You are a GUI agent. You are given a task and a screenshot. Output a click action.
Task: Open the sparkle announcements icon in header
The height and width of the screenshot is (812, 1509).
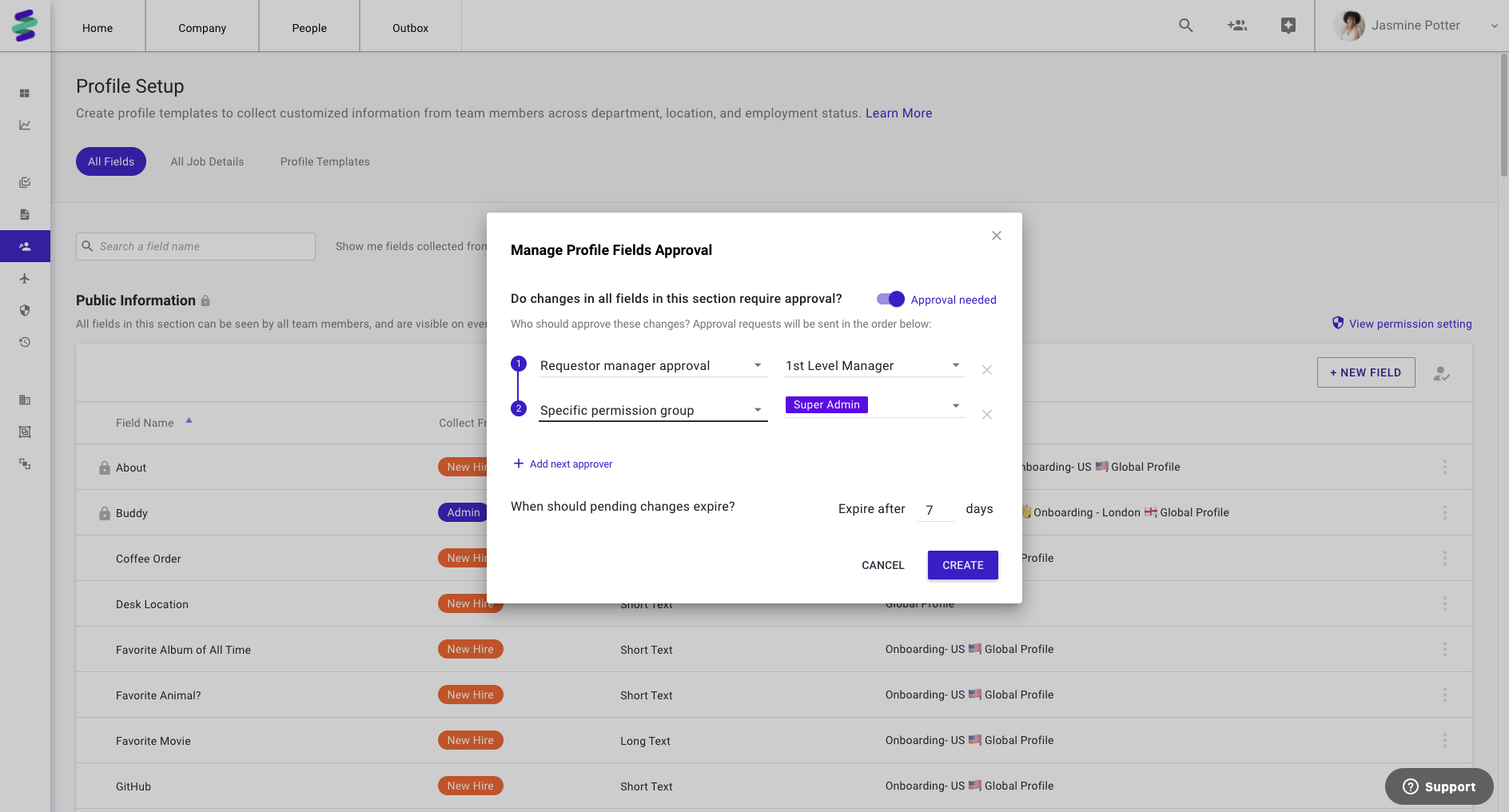pos(1288,26)
